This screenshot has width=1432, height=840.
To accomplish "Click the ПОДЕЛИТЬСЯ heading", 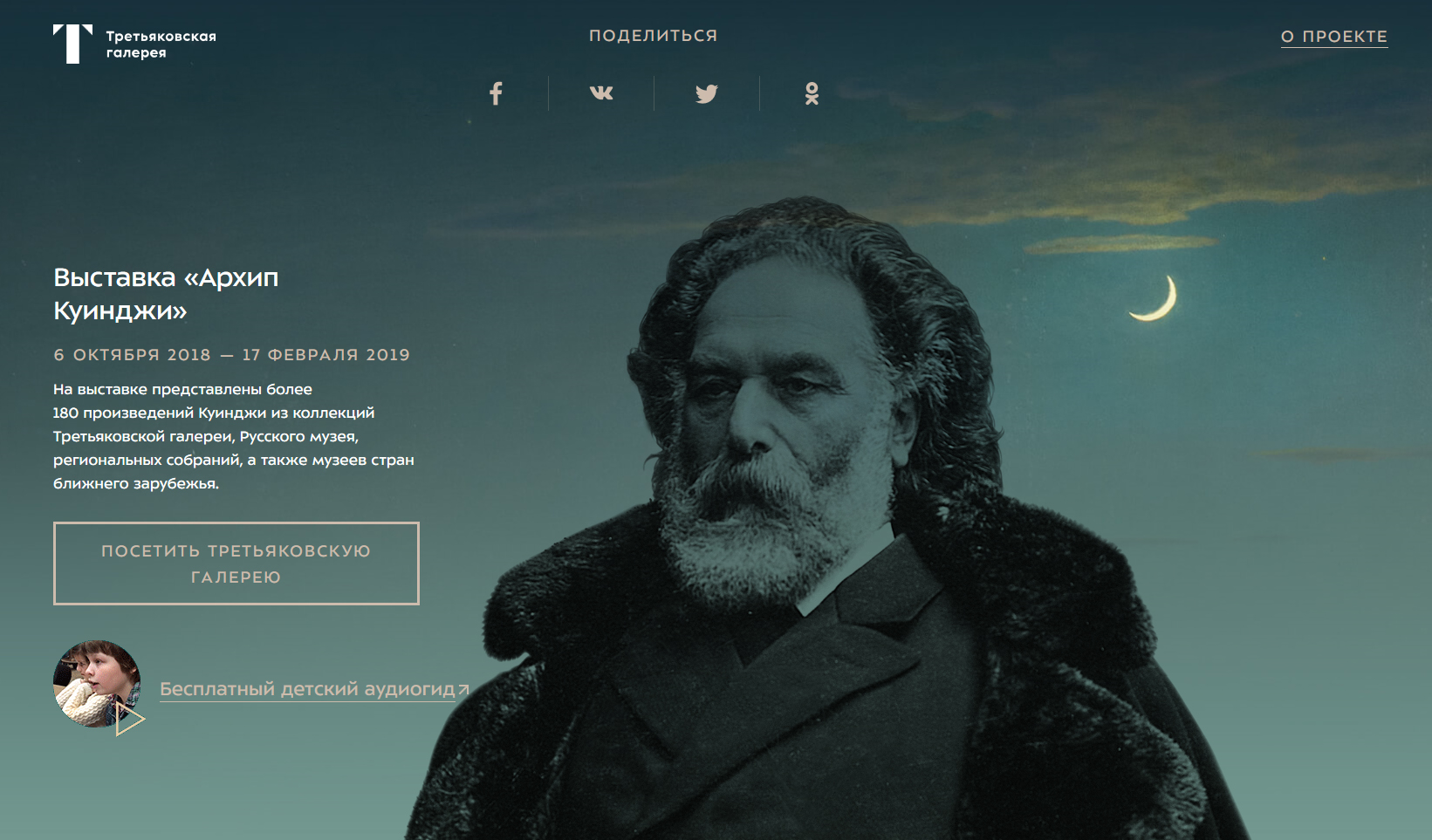I will (x=653, y=36).
